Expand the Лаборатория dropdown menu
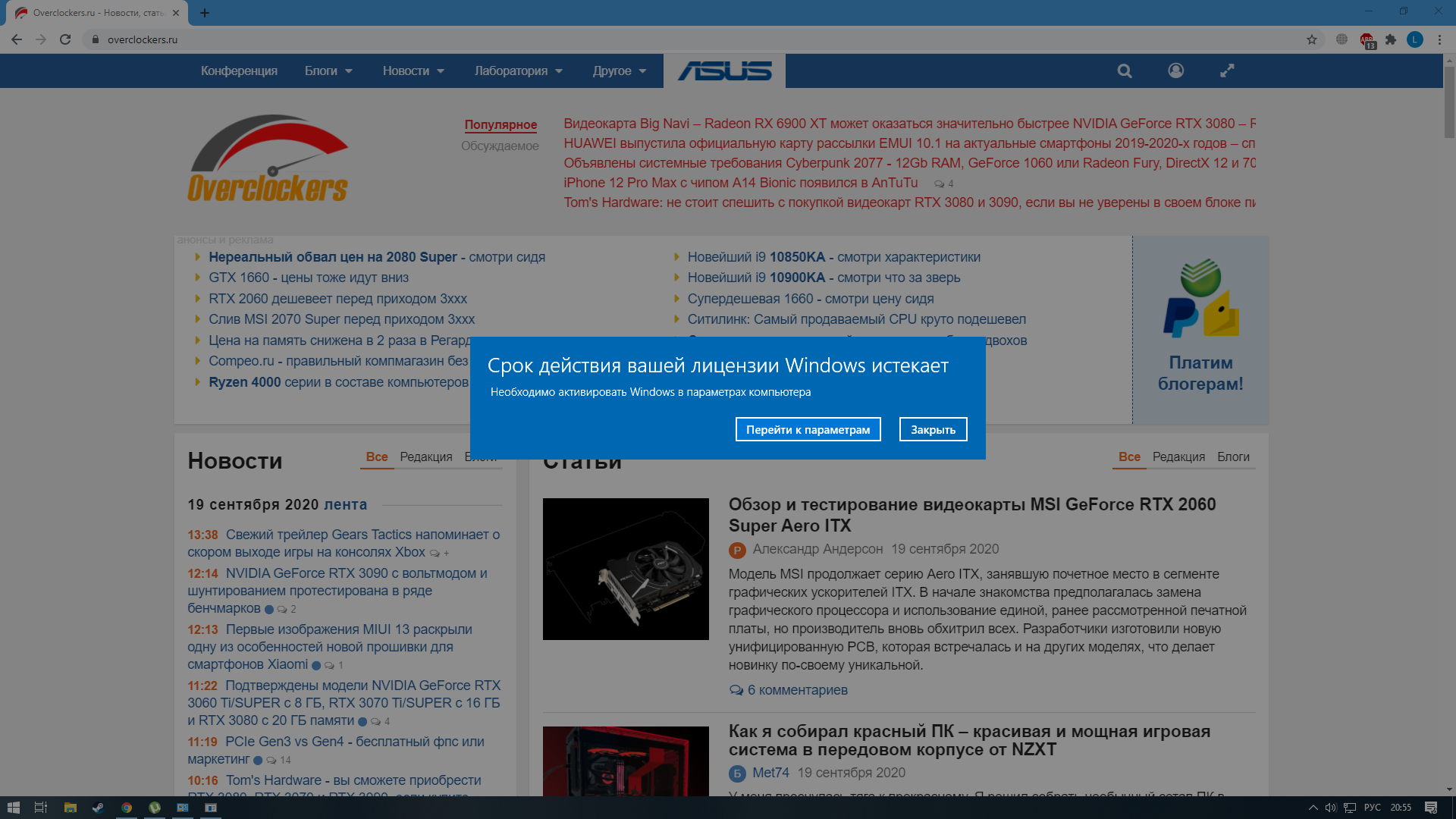 519,71
